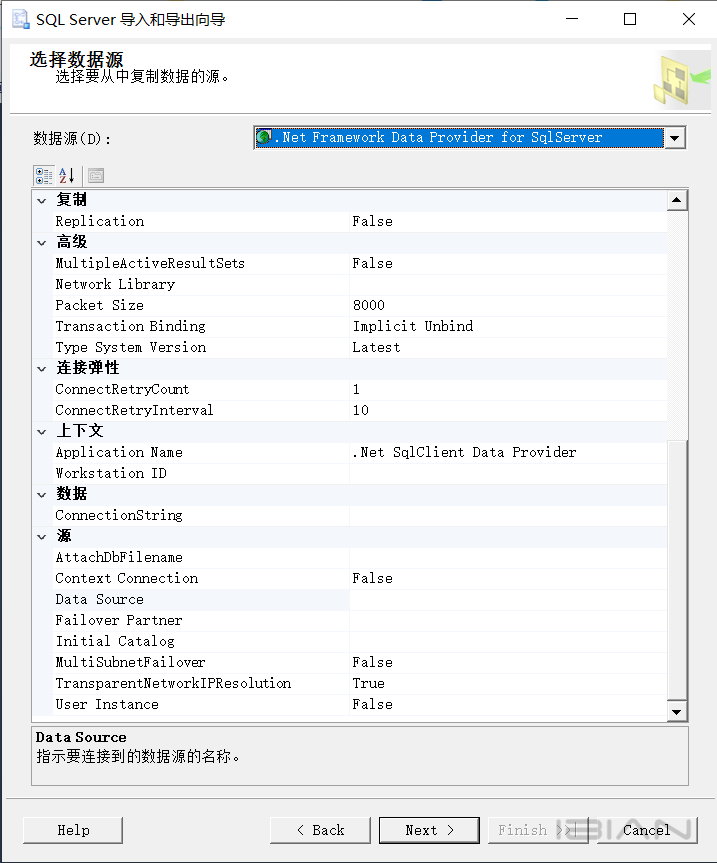Click the SQL Server wizard title bar icon
Viewport: 717px width, 863px height.
point(20,19)
